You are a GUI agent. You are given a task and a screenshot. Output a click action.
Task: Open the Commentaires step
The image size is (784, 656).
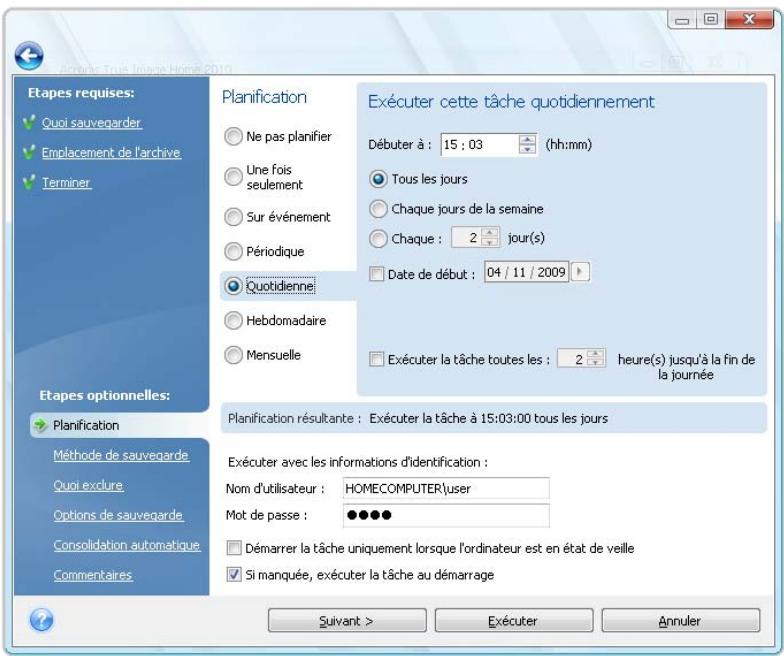click(x=92, y=575)
